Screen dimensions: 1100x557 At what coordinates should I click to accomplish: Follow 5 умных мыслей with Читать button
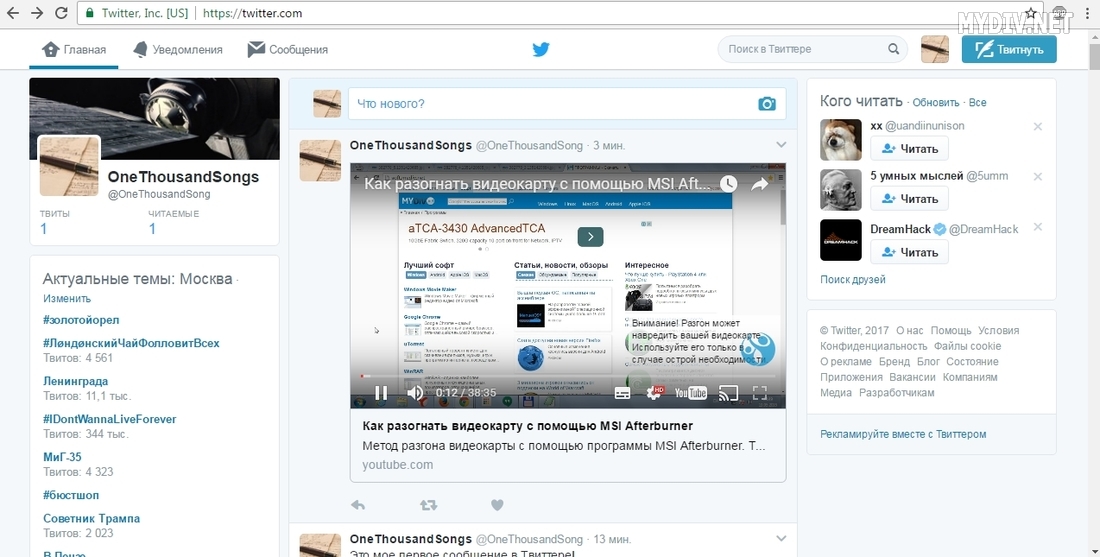tap(909, 199)
